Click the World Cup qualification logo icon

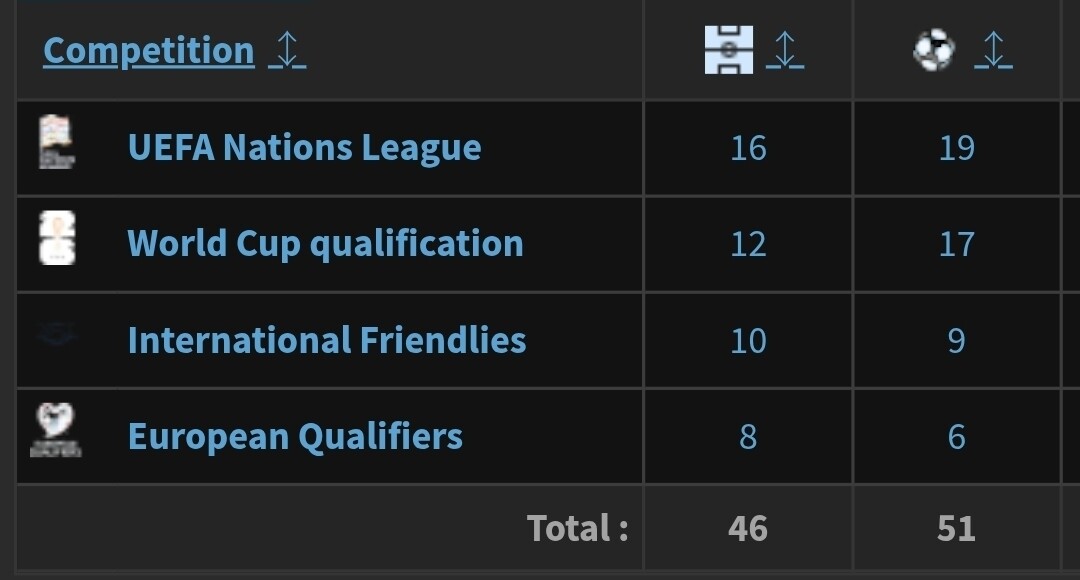pos(57,238)
